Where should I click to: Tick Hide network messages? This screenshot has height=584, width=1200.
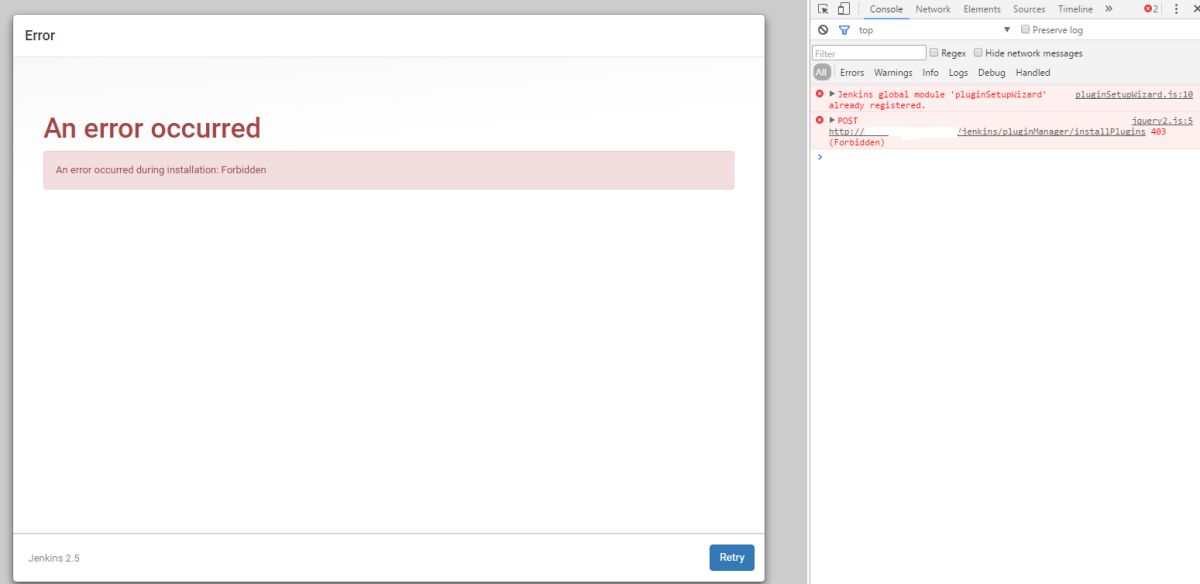(x=978, y=53)
